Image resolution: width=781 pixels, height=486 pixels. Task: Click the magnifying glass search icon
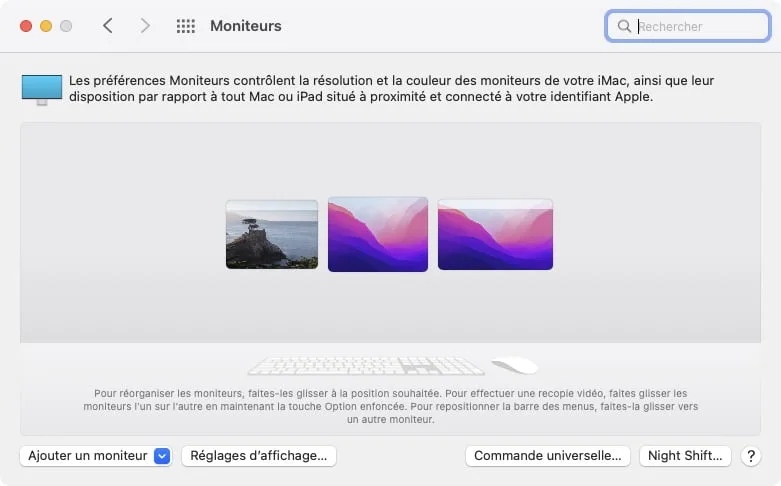[x=624, y=26]
